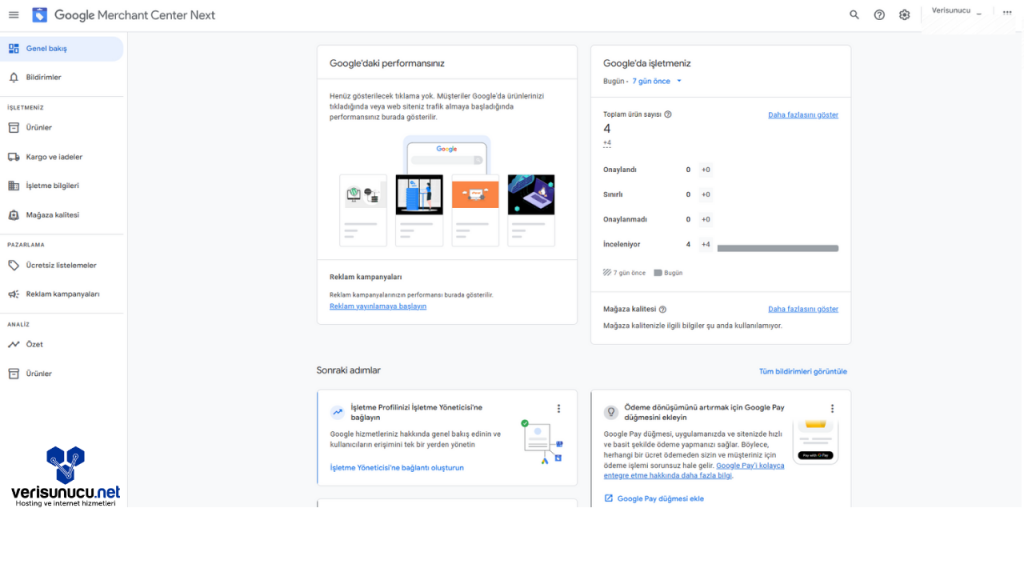Click the İşletme bilgileri building icon
This screenshot has height=576, width=1024.
14,185
